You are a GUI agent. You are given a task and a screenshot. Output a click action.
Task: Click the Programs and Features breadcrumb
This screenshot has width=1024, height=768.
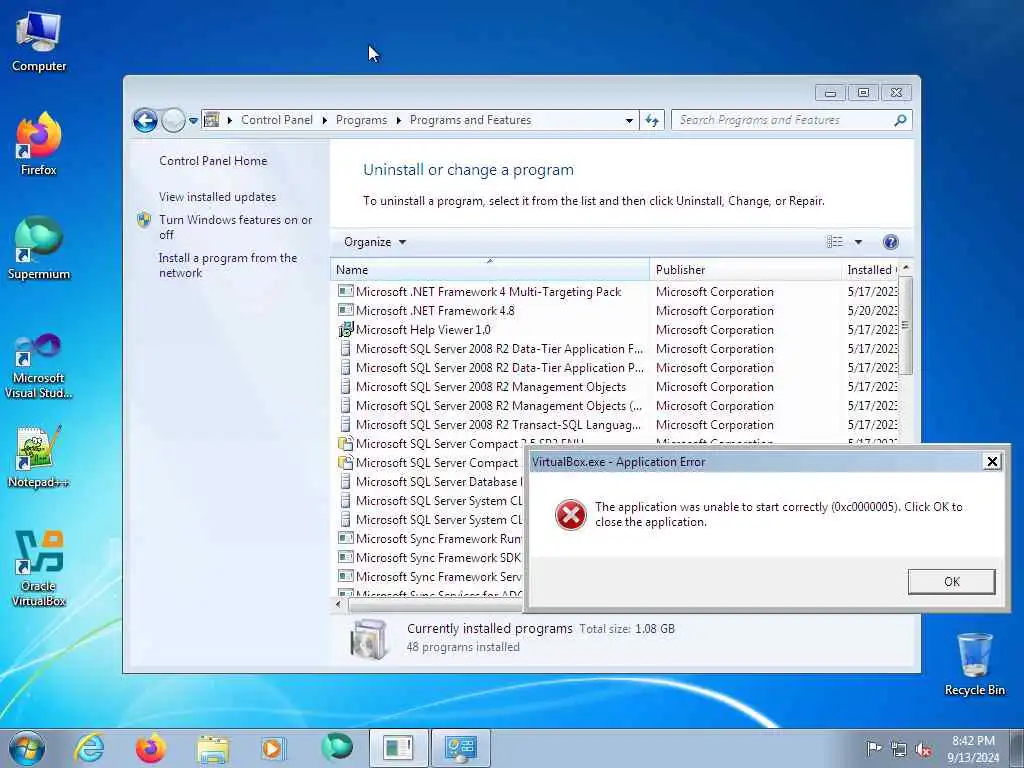[470, 120]
